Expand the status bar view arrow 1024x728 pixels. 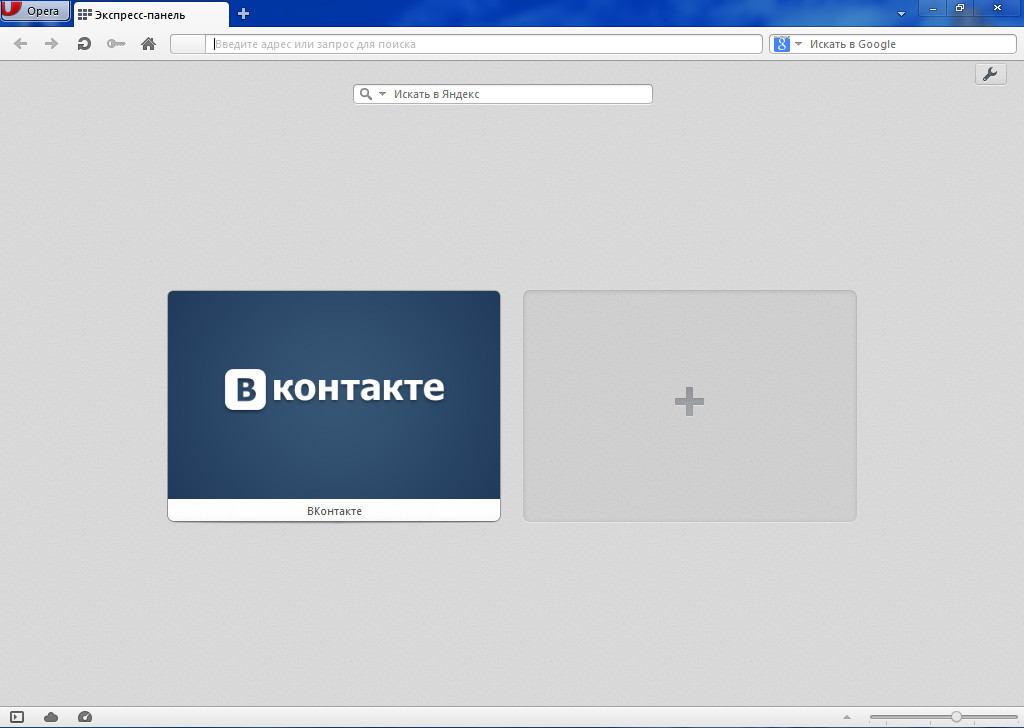click(847, 717)
